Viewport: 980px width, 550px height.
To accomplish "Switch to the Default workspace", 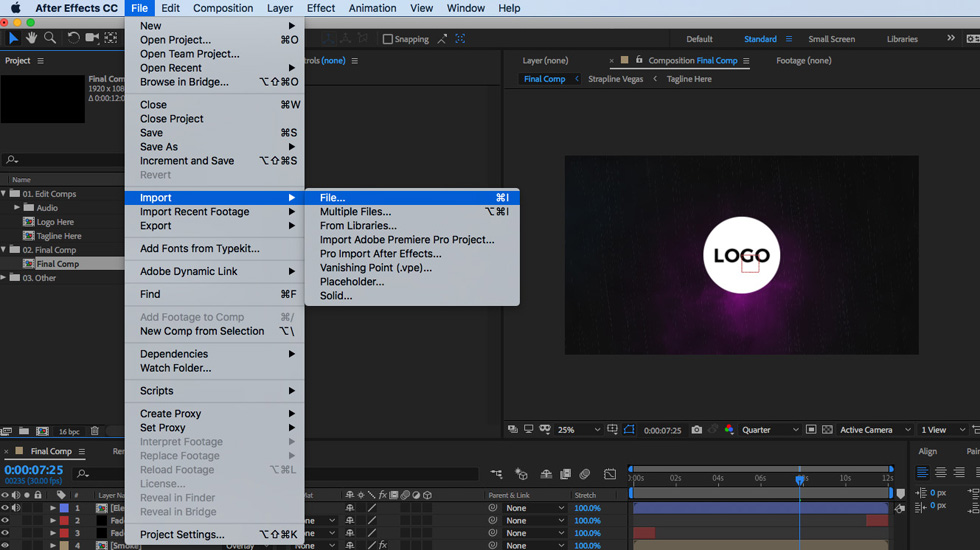I will 699,39.
